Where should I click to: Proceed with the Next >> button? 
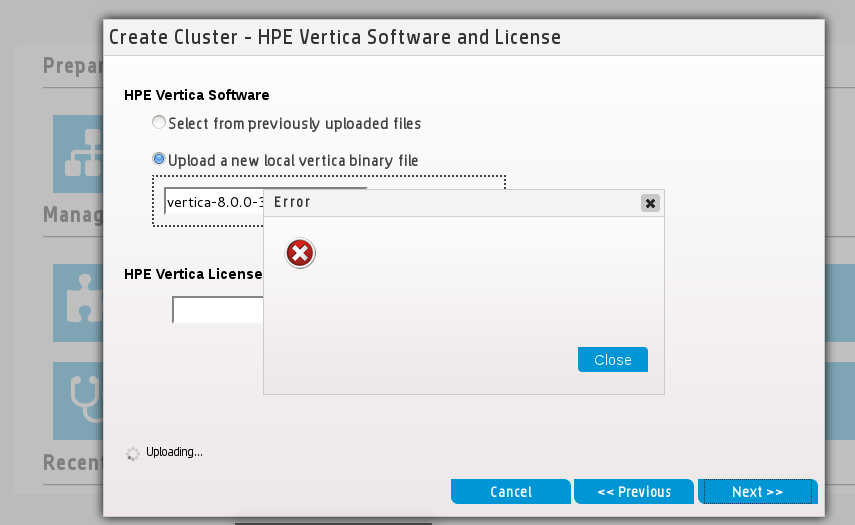(x=758, y=492)
